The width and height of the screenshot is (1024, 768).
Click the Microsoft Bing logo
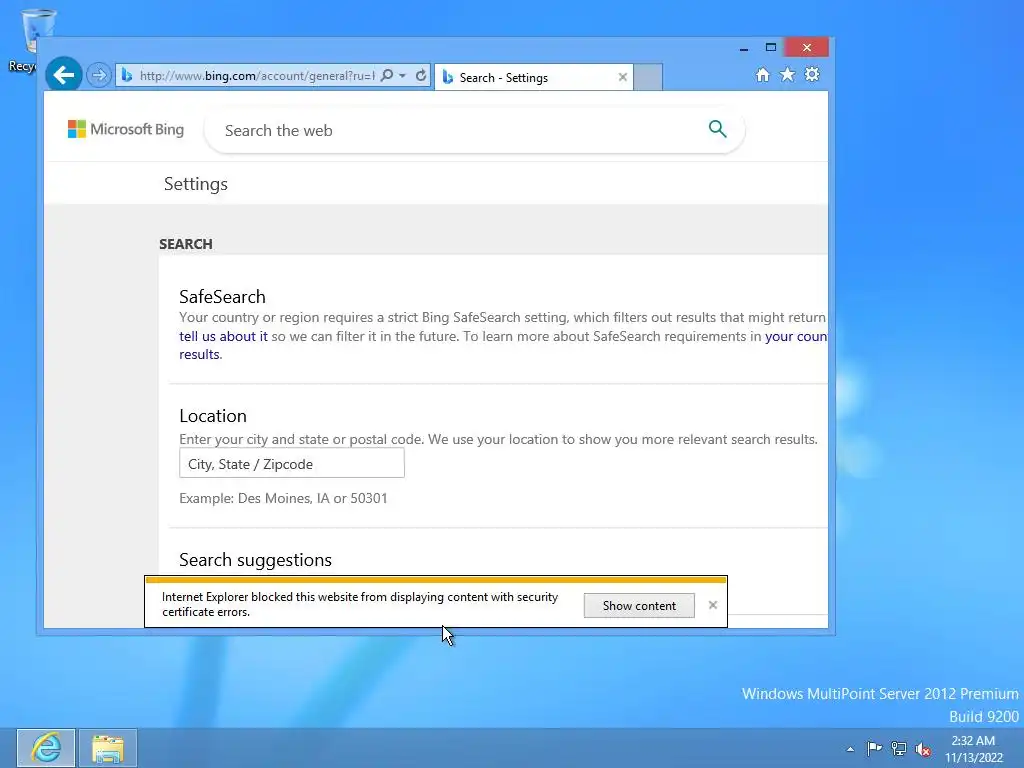point(126,129)
